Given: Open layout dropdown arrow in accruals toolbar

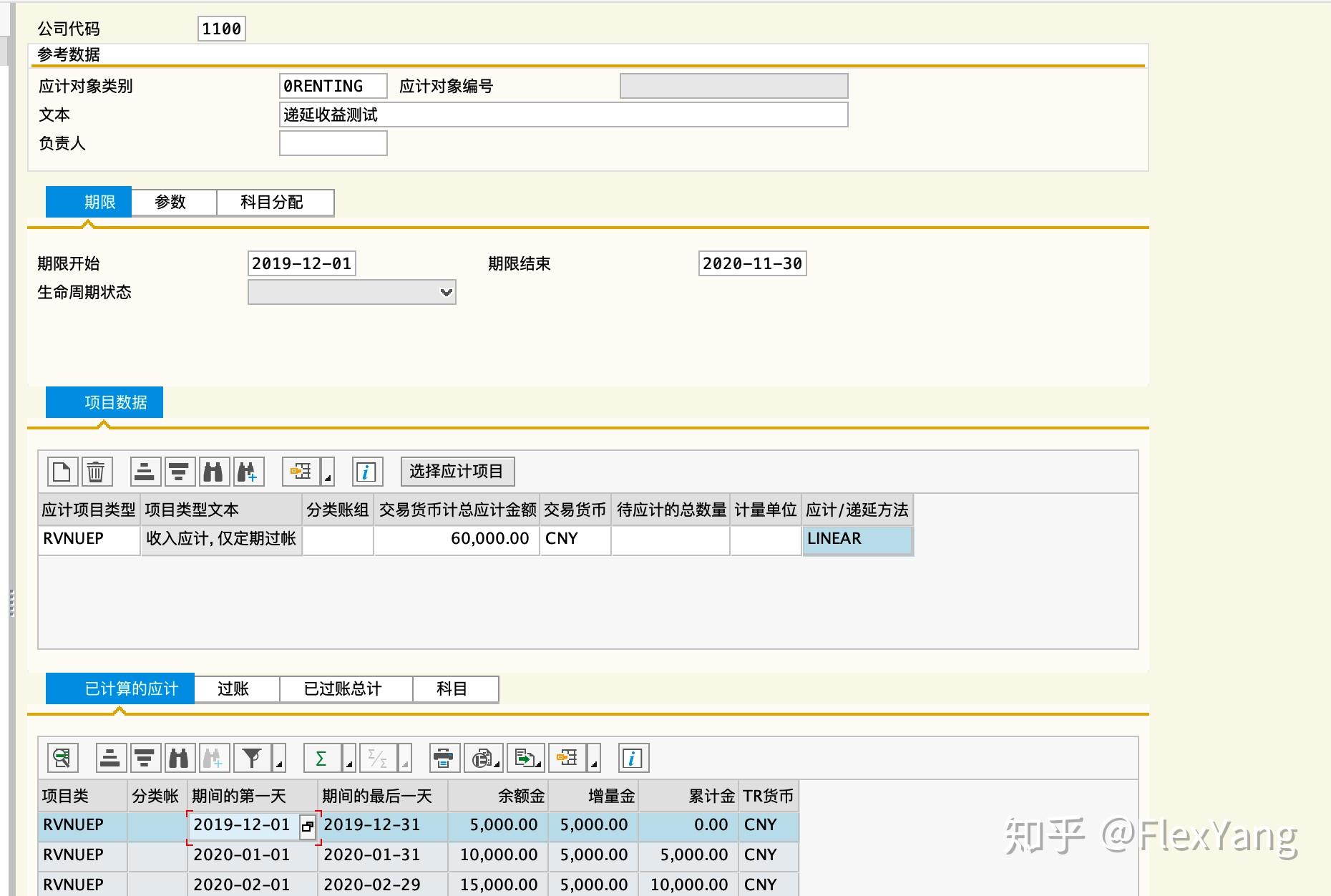Looking at the screenshot, I should point(594,758).
